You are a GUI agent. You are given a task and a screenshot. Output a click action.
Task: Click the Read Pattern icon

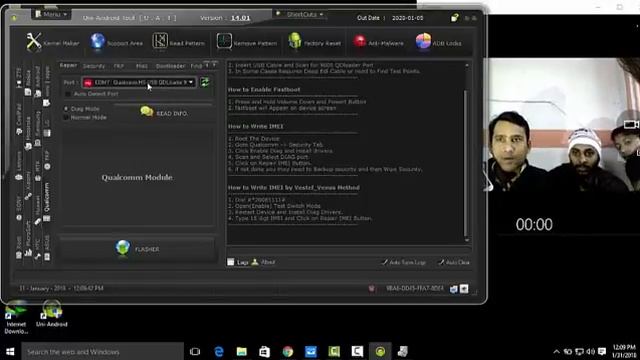pyautogui.click(x=160, y=41)
